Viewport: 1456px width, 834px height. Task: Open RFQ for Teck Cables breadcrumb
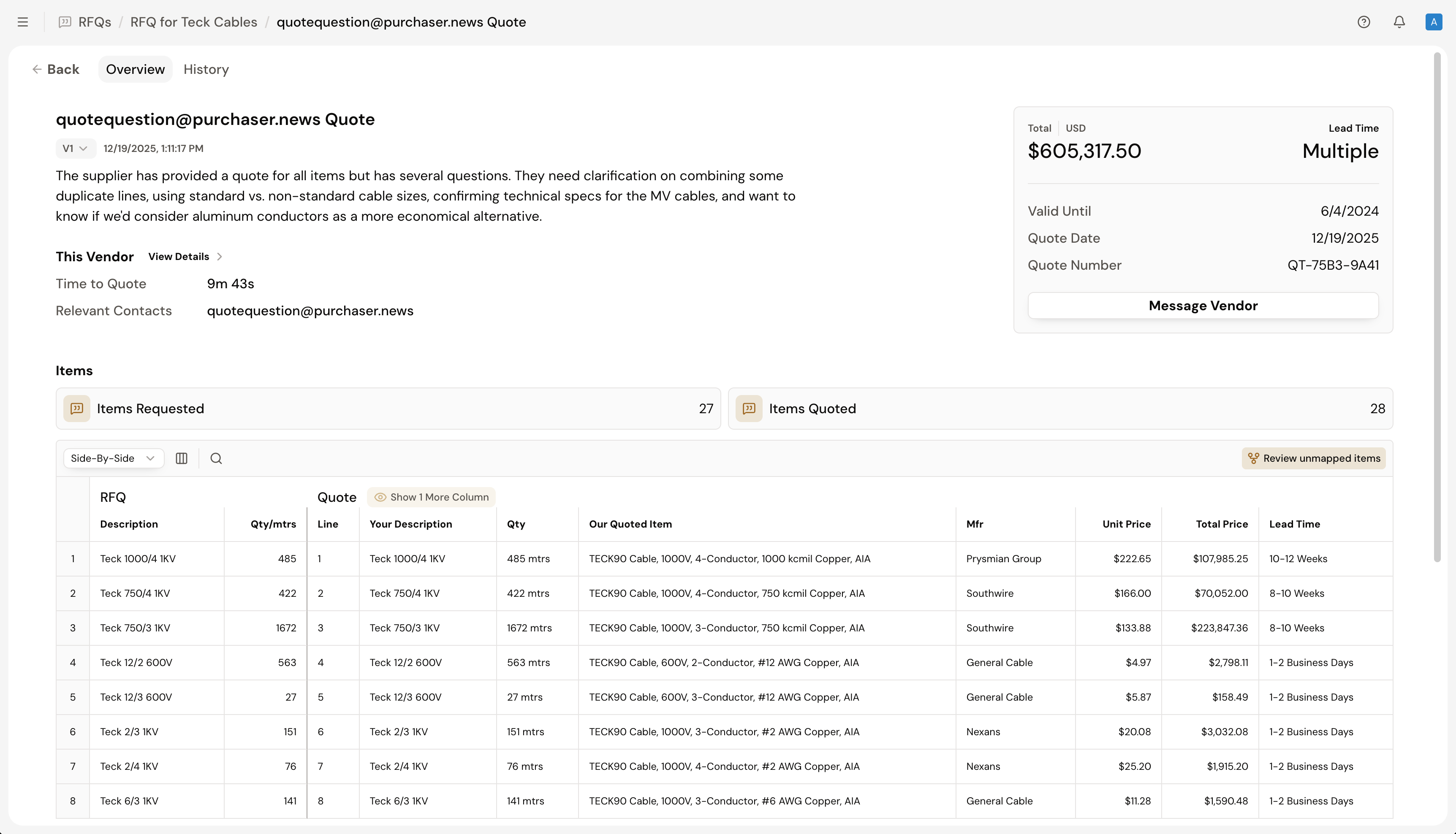(194, 22)
